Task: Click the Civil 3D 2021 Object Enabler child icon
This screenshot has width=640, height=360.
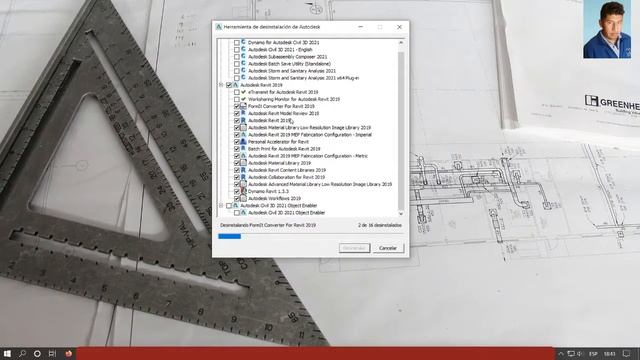Action: point(243,212)
